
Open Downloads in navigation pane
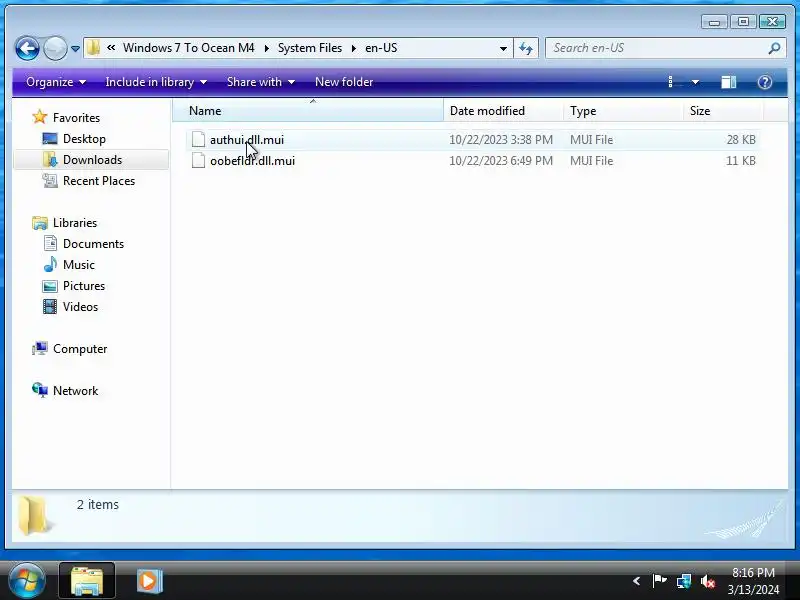(92, 160)
